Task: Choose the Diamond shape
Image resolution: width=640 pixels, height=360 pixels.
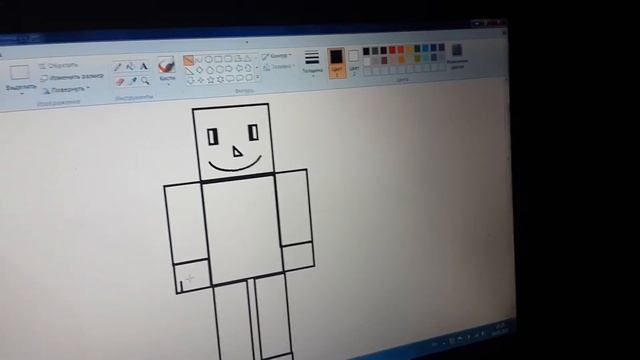Action: (200, 69)
